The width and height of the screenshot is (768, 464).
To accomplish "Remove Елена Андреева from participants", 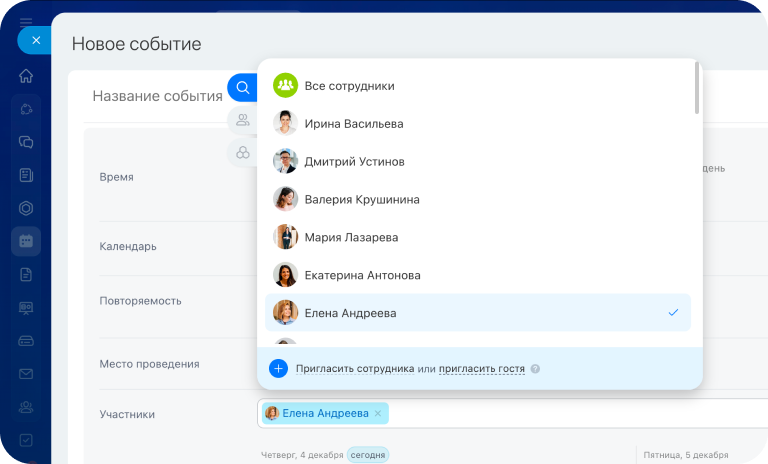I will pos(377,413).
